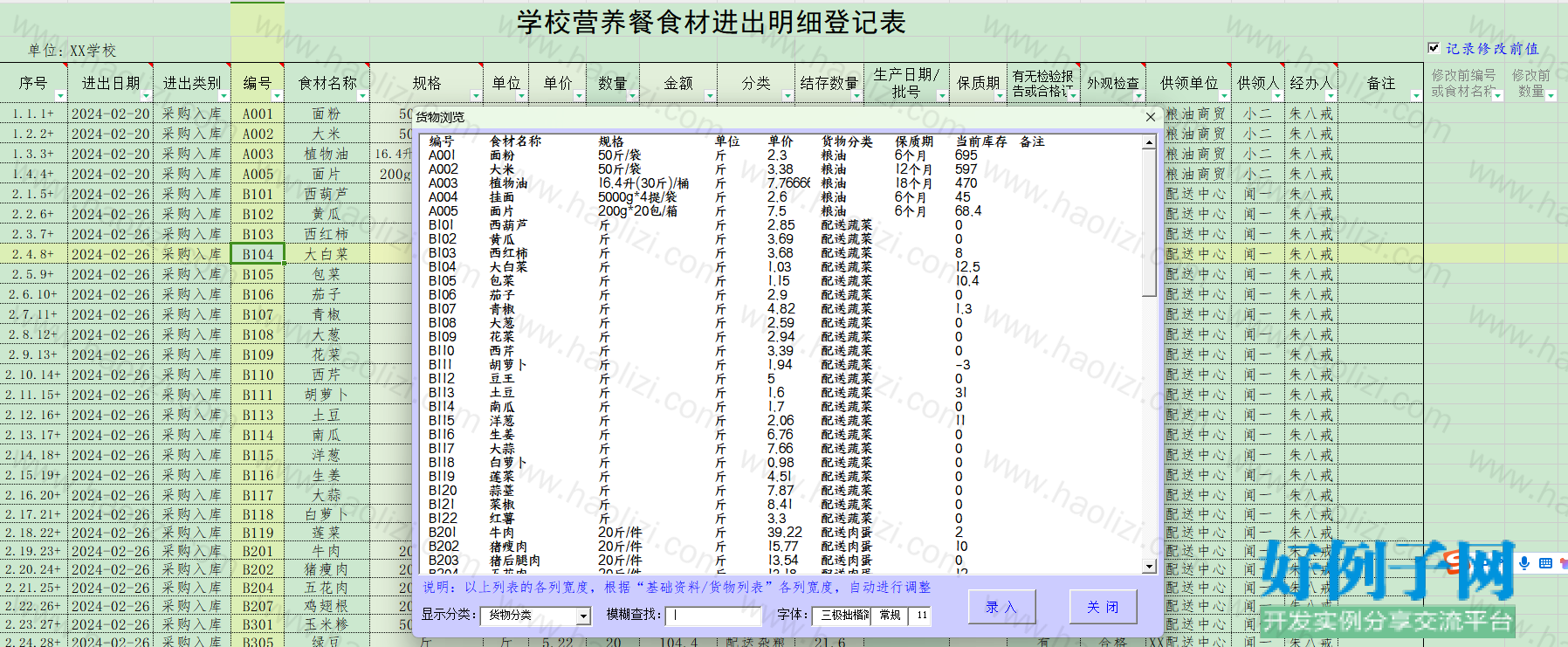Open filter dropdown for 食材名称 column
Image resolution: width=1568 pixels, height=647 pixels.
coord(362,95)
